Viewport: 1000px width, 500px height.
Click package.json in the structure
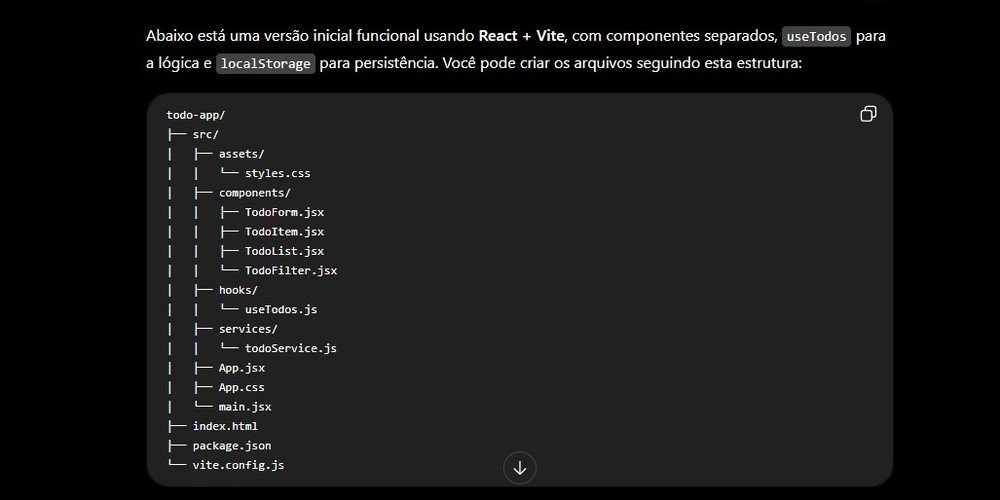232,446
